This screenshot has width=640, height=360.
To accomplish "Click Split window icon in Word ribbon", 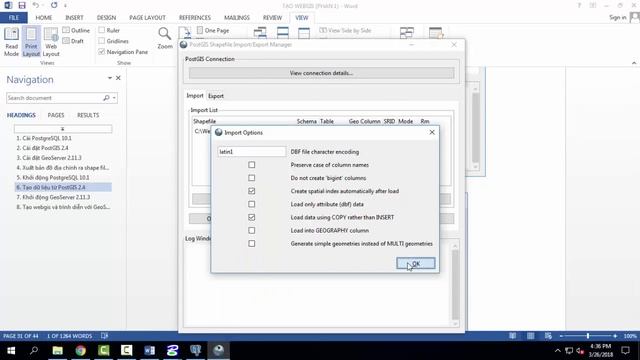I will click(304, 33).
